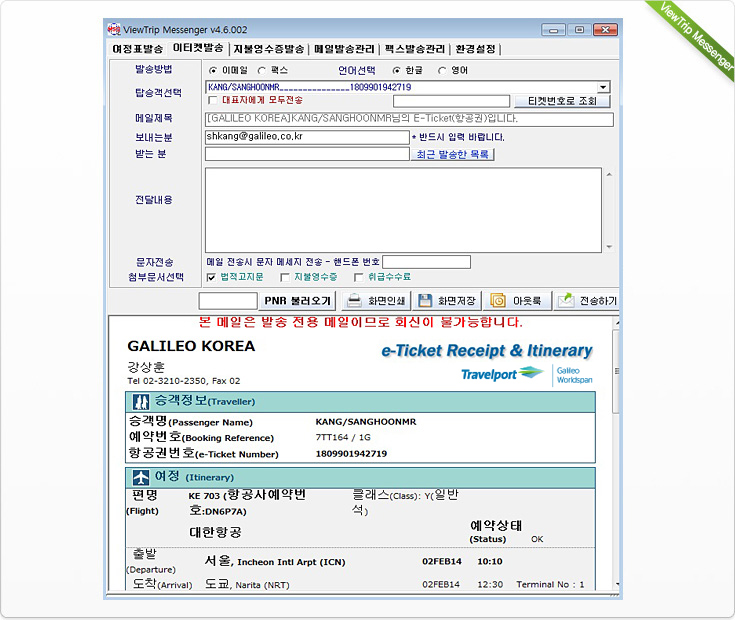Tick the 취급수수료 checkbox
735x620 pixels.
357,277
